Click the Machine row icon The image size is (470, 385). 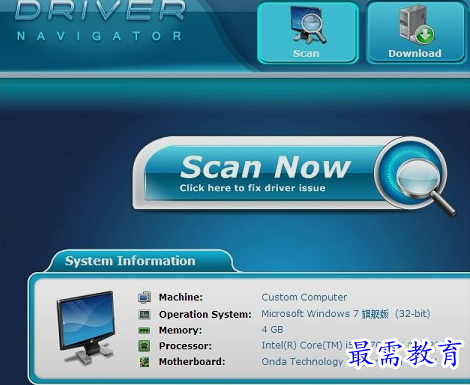pyautogui.click(x=144, y=297)
